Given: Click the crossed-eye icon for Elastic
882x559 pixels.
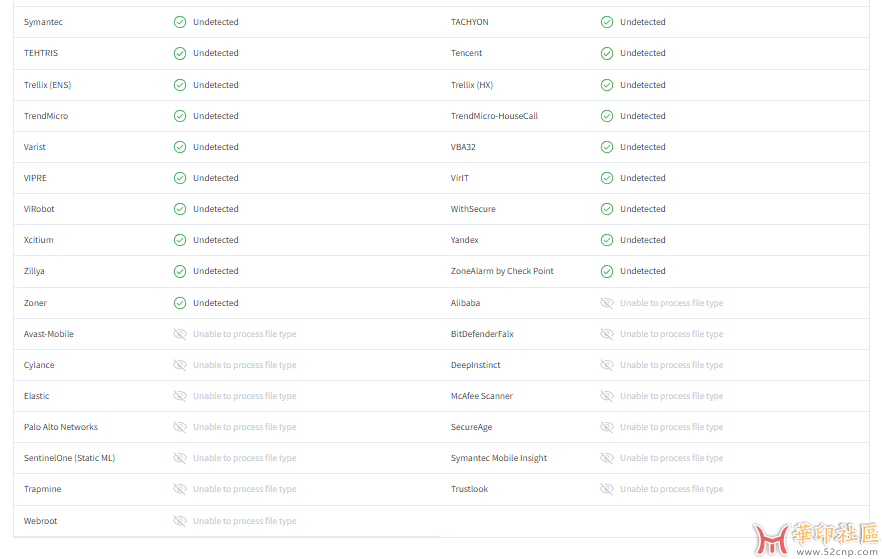Looking at the screenshot, I should [x=179, y=396].
